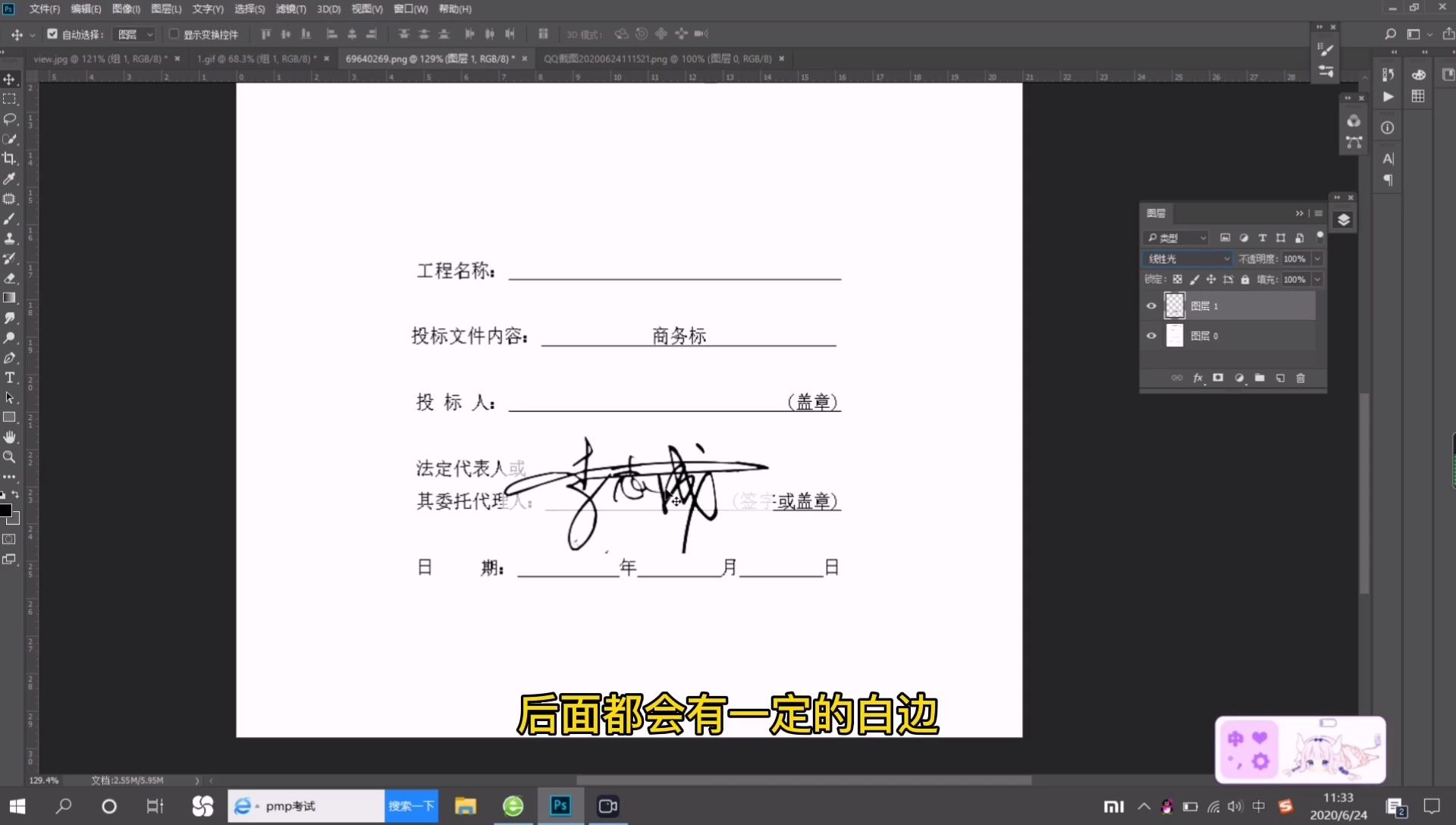Select the Lasso tool
The image size is (1456, 825).
click(10, 119)
